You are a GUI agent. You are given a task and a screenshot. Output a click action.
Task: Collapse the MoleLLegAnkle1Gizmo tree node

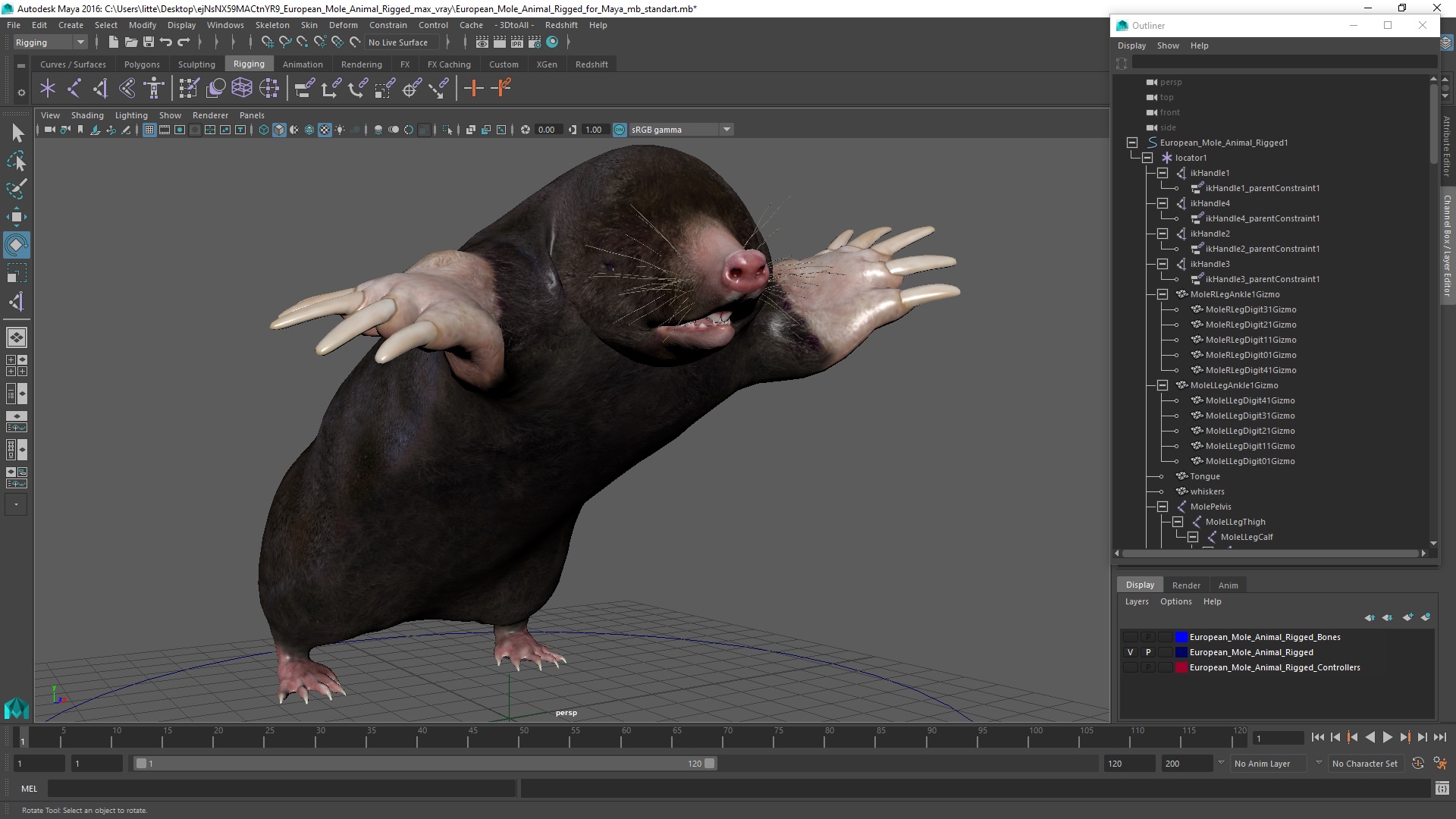[x=1163, y=385]
